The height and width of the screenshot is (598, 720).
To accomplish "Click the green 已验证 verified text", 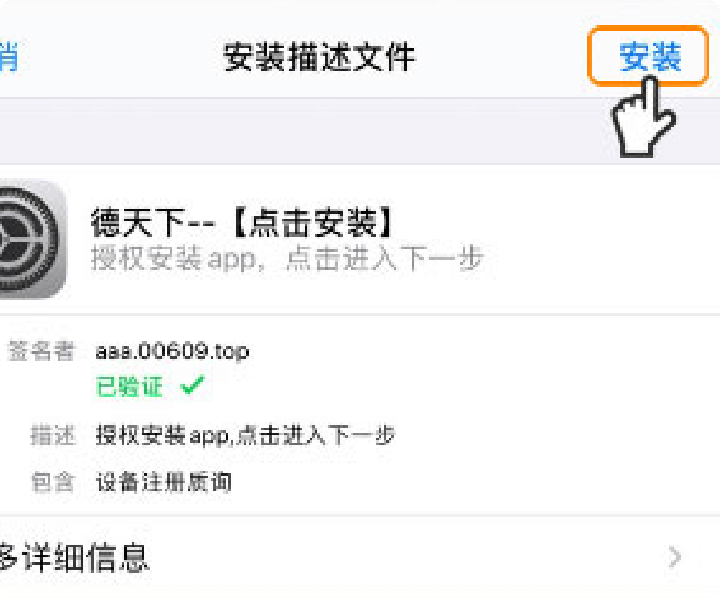I will pos(129,386).
